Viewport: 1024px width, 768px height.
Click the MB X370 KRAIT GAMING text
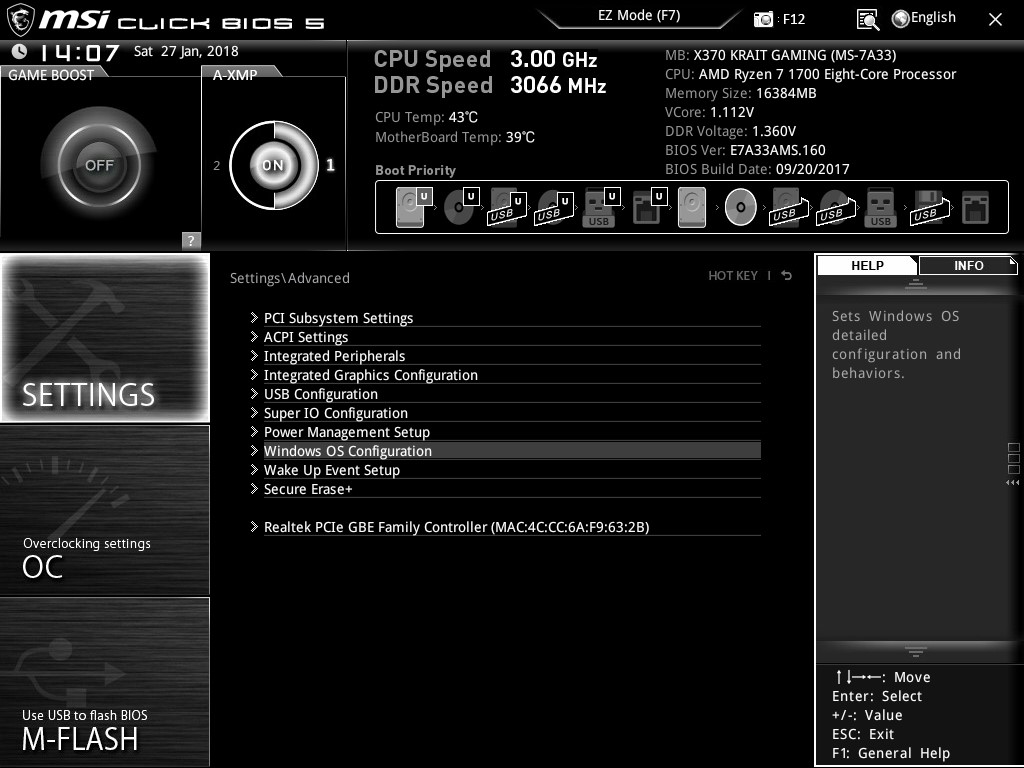coord(780,55)
